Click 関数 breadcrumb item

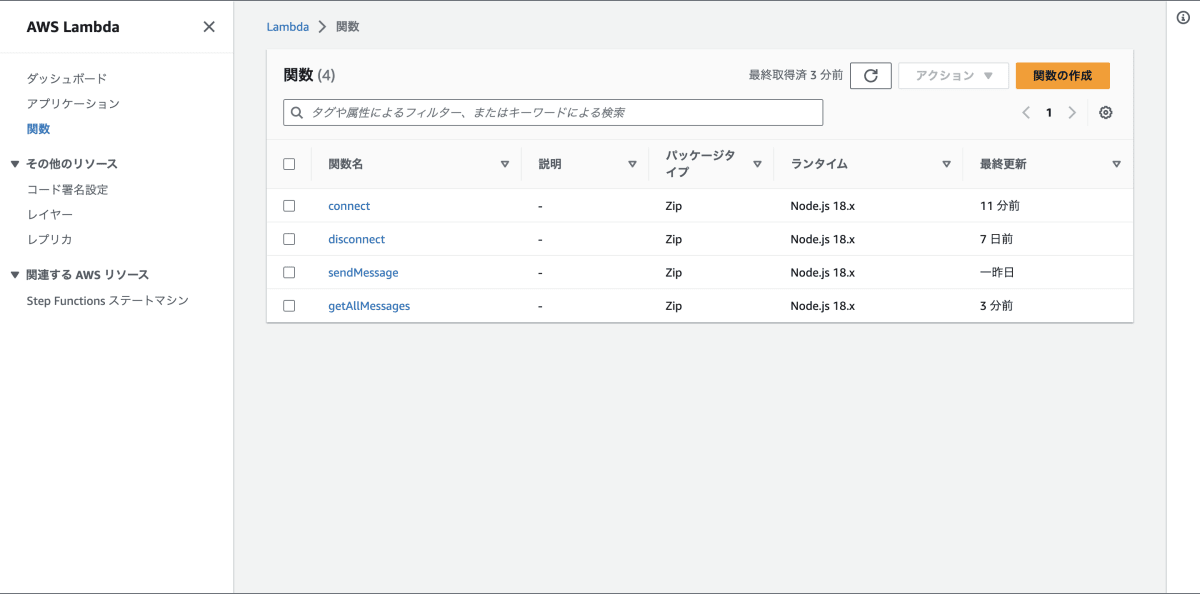[x=347, y=27]
